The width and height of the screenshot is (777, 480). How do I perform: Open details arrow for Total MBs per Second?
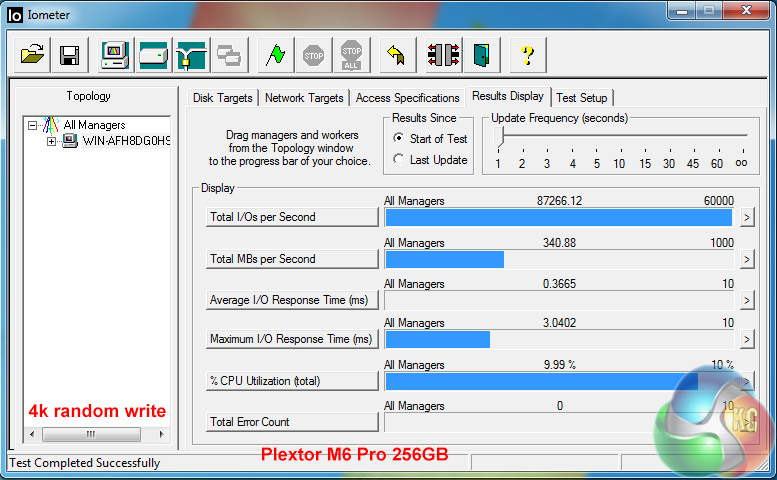(x=747, y=259)
